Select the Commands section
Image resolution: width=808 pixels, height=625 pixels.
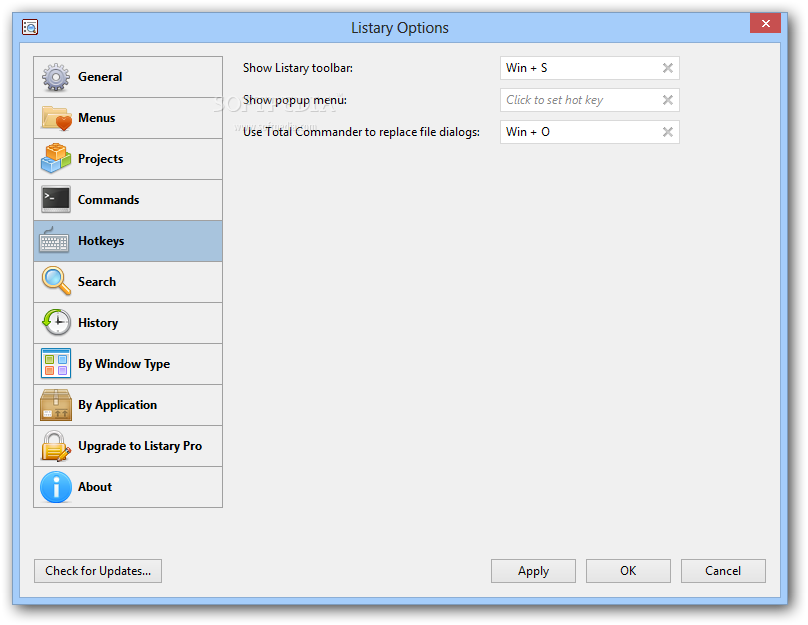pos(128,200)
